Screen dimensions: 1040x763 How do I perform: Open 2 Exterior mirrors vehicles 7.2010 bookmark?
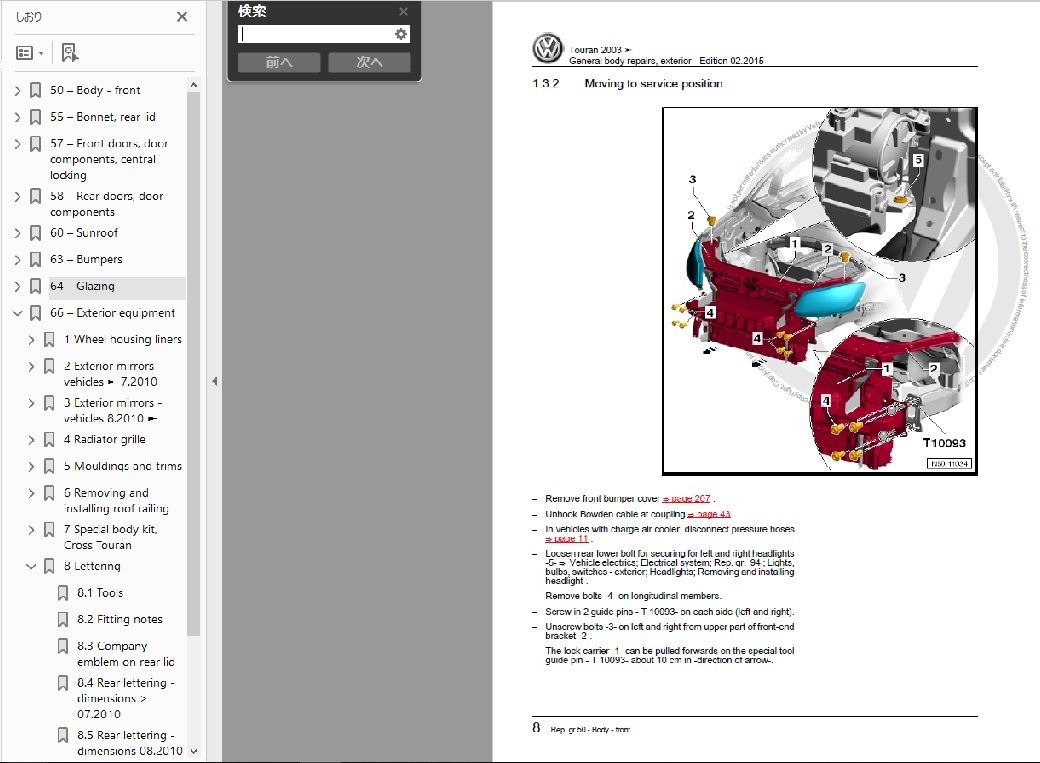[x=111, y=374]
